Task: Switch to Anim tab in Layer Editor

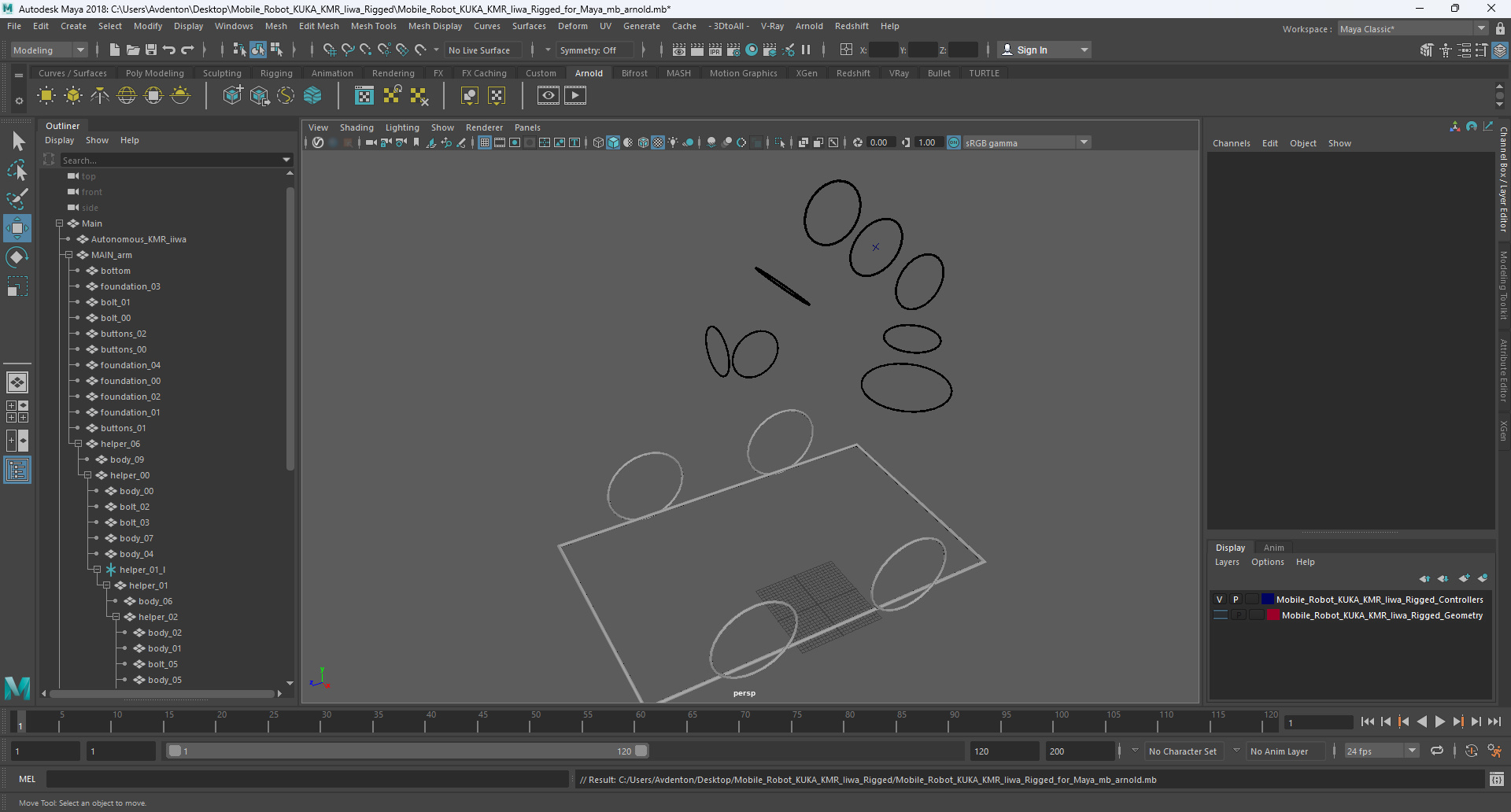Action: tap(1273, 548)
